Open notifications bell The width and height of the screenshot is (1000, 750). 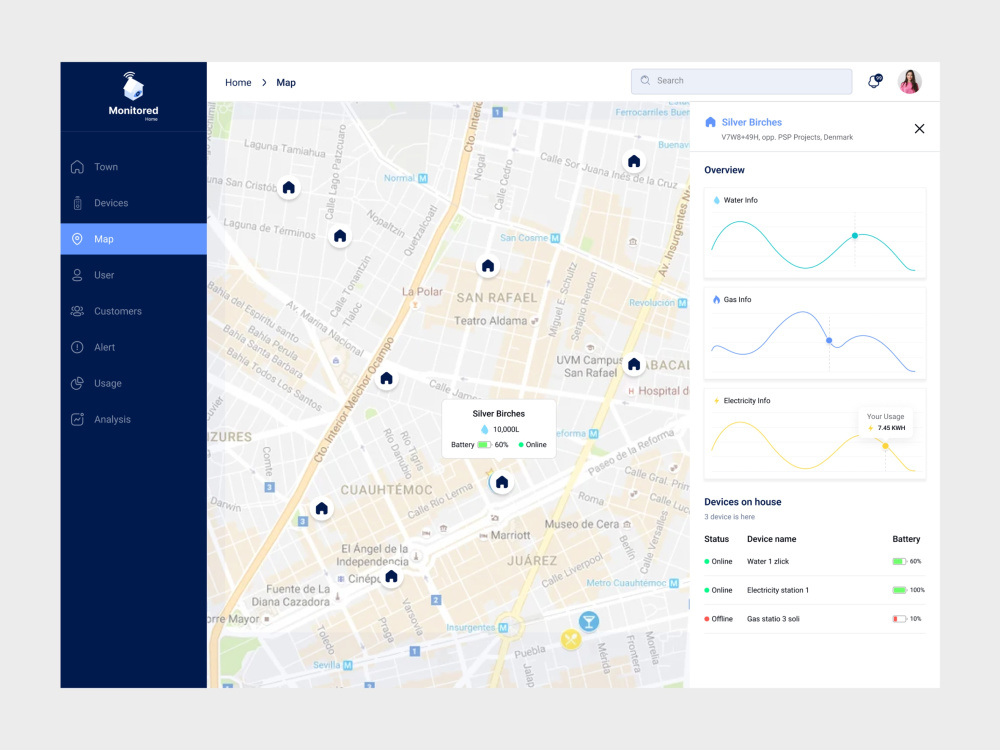point(874,81)
